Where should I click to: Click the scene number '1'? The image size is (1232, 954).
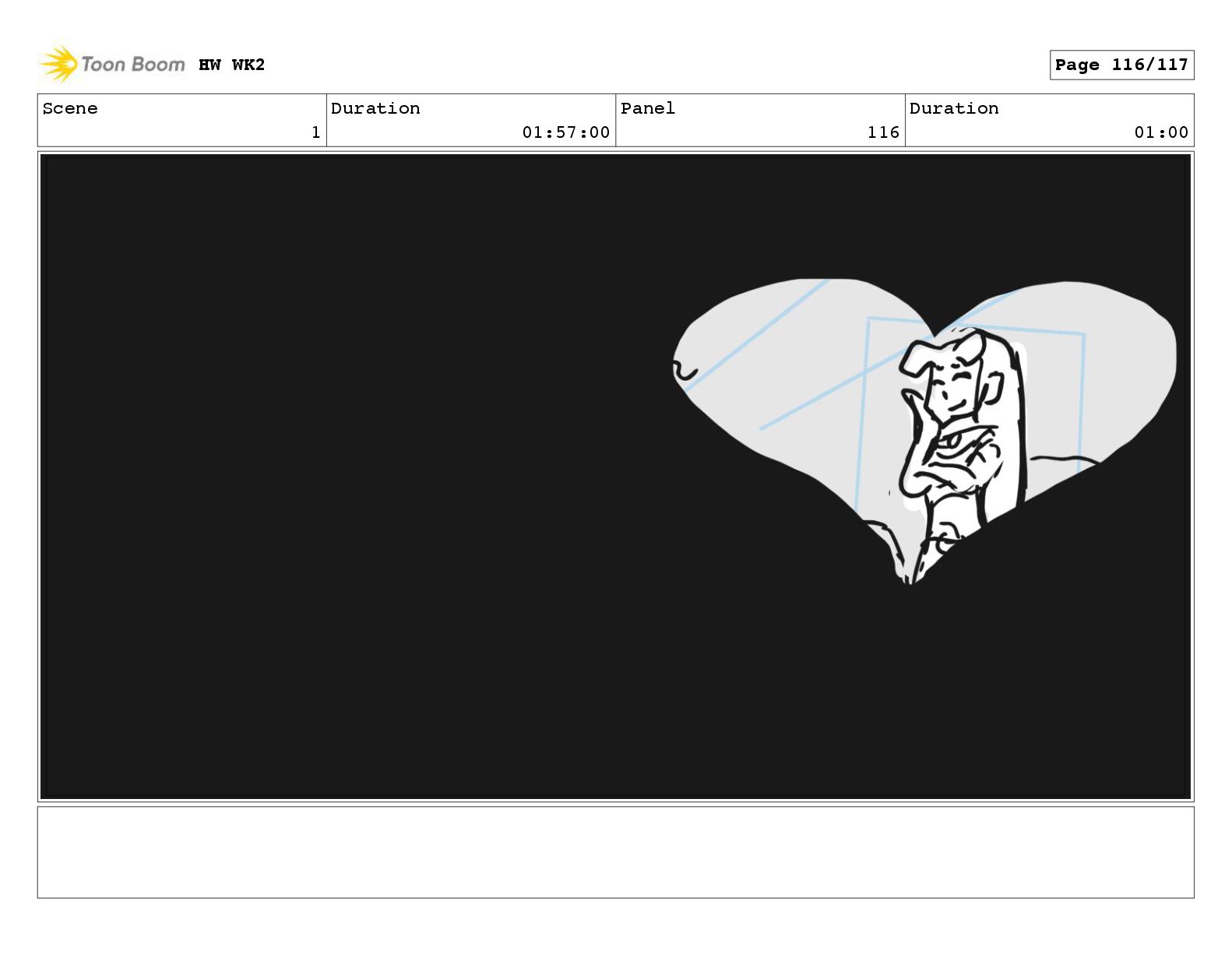[315, 132]
